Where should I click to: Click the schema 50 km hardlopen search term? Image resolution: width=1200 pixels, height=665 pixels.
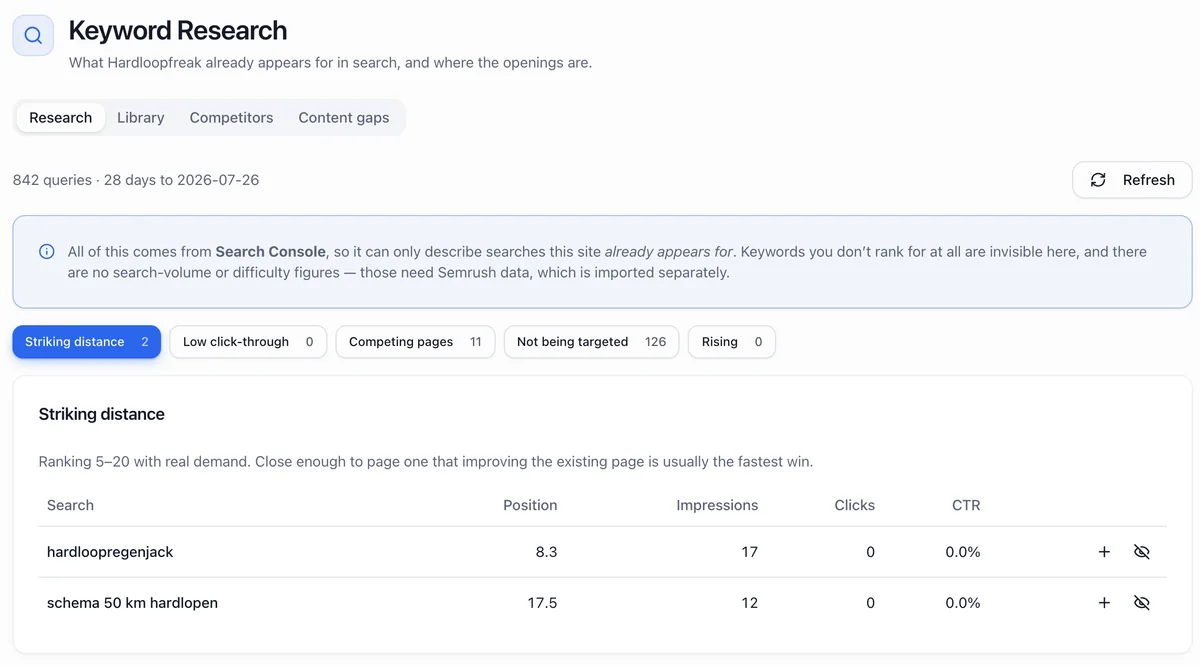(132, 603)
